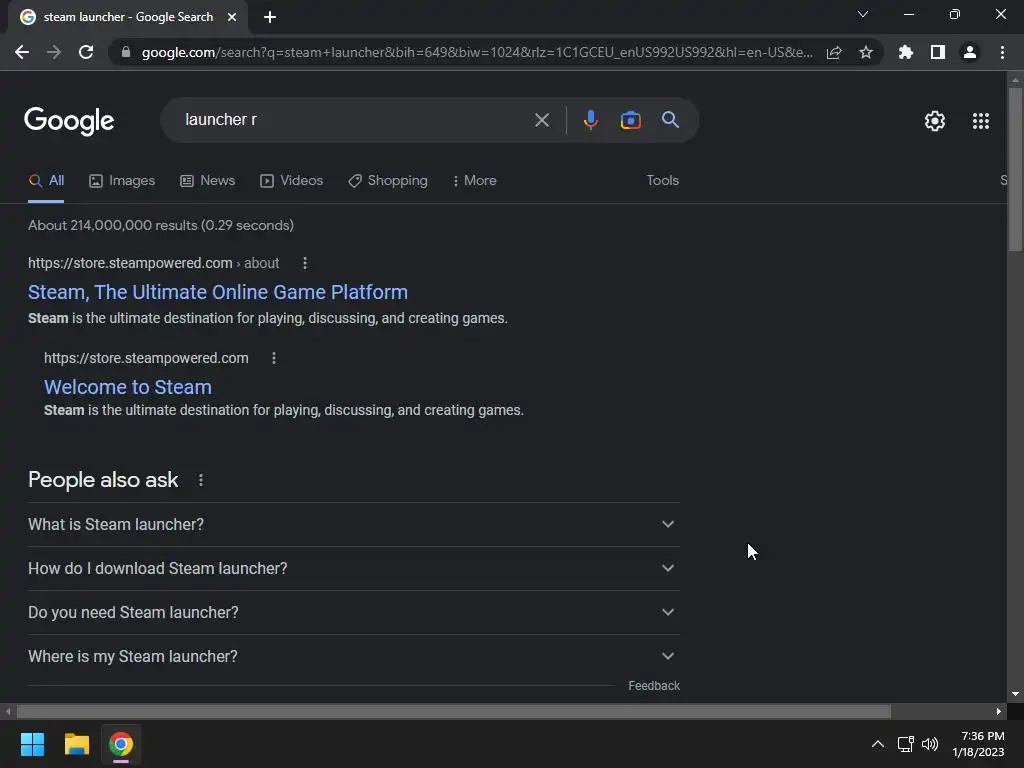Viewport: 1024px width, 768px height.
Task: Expand "What is Steam launcher?" question
Action: pyautogui.click(x=354, y=524)
